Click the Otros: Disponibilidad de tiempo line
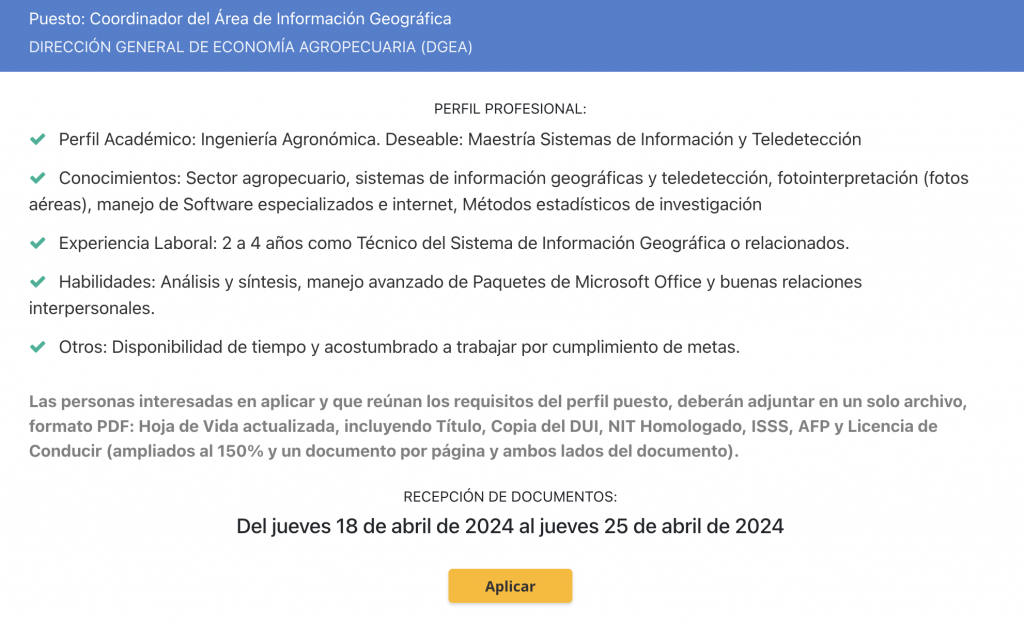 click(x=399, y=347)
